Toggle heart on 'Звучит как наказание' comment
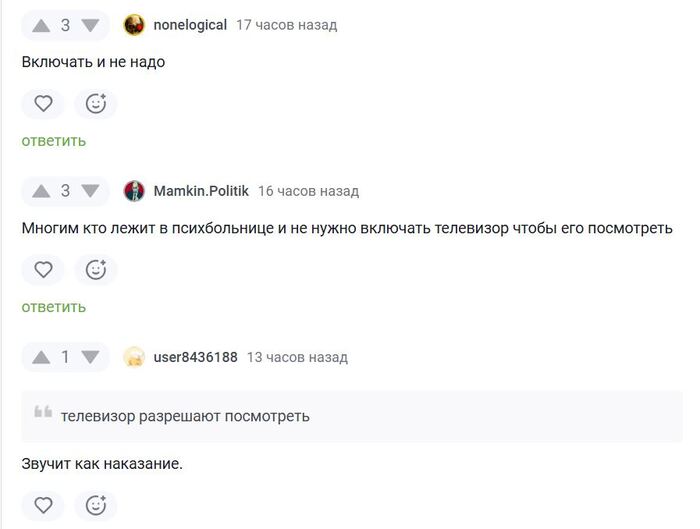The height and width of the screenshot is (529, 700). [43, 505]
